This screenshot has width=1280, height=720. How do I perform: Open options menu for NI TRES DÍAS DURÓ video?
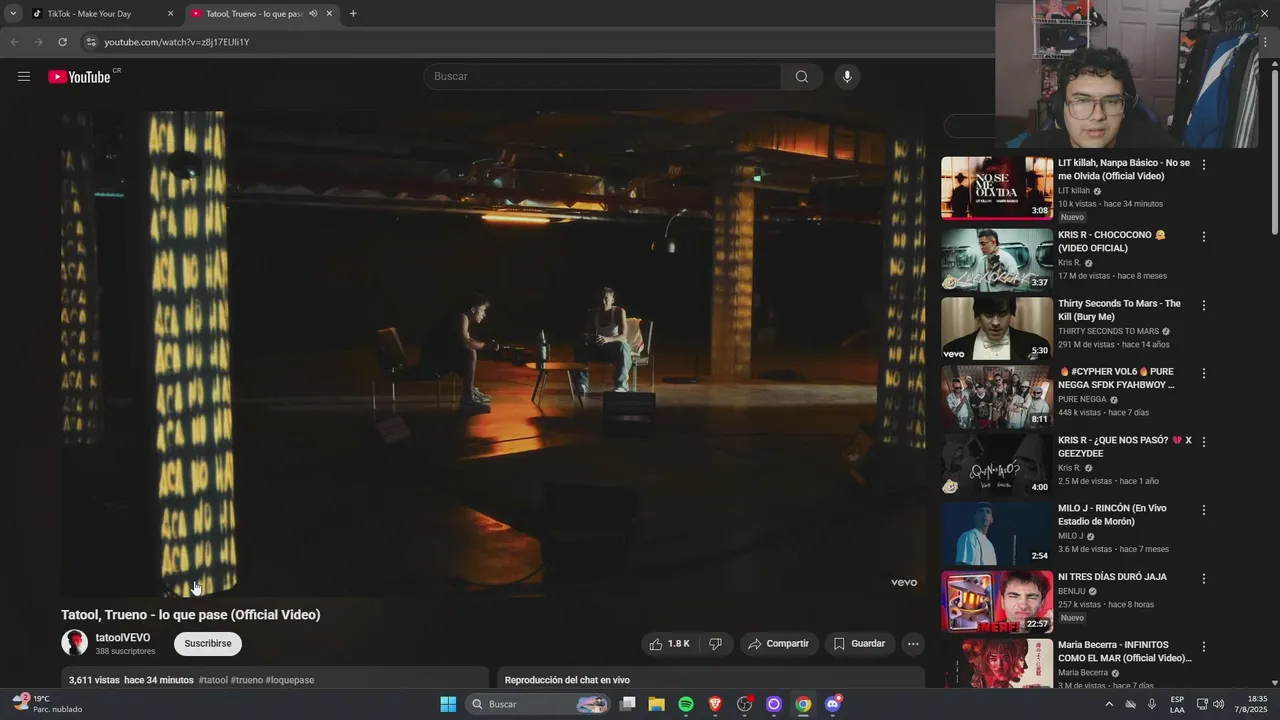[1204, 578]
